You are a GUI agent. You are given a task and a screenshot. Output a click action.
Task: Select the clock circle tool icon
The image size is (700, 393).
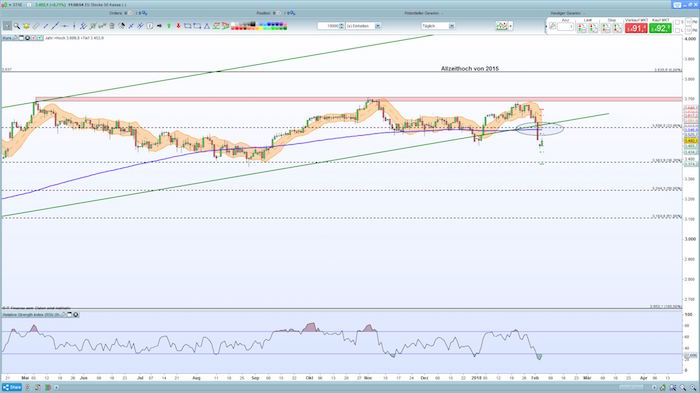150,26
